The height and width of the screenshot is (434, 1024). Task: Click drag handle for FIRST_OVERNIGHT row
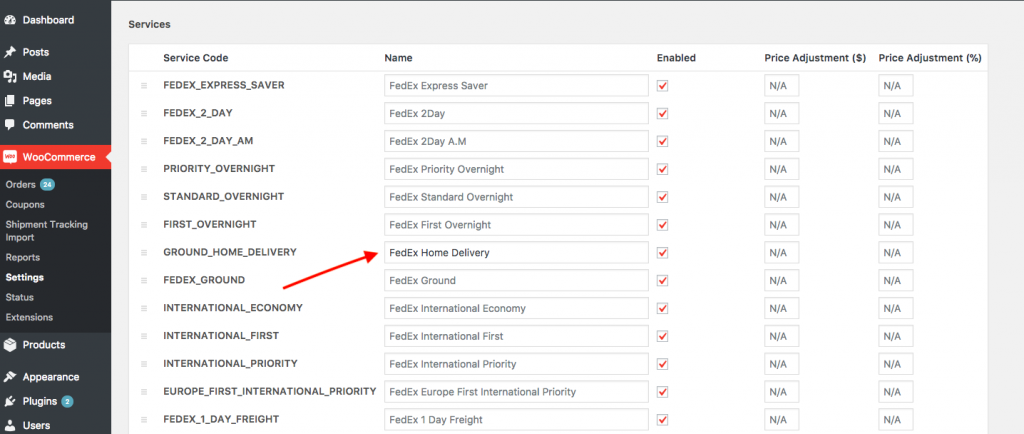(x=144, y=225)
